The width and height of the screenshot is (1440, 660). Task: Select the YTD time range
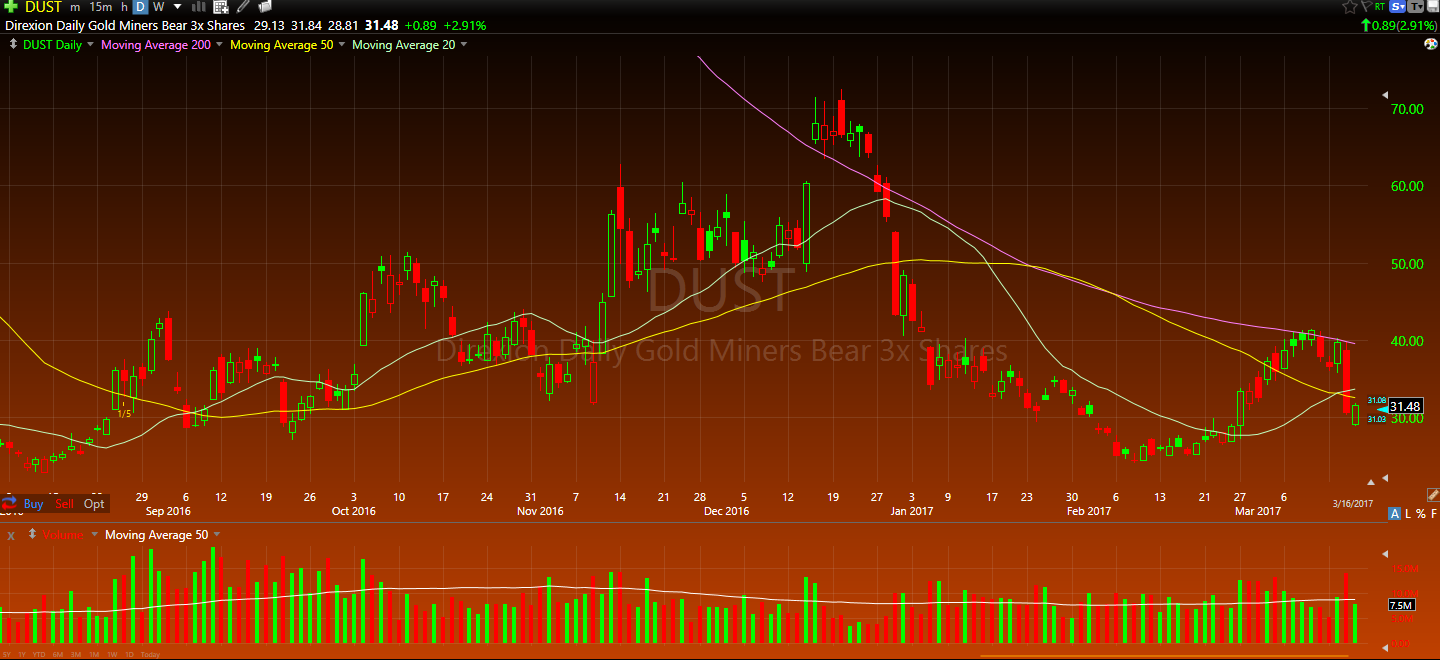(38, 654)
